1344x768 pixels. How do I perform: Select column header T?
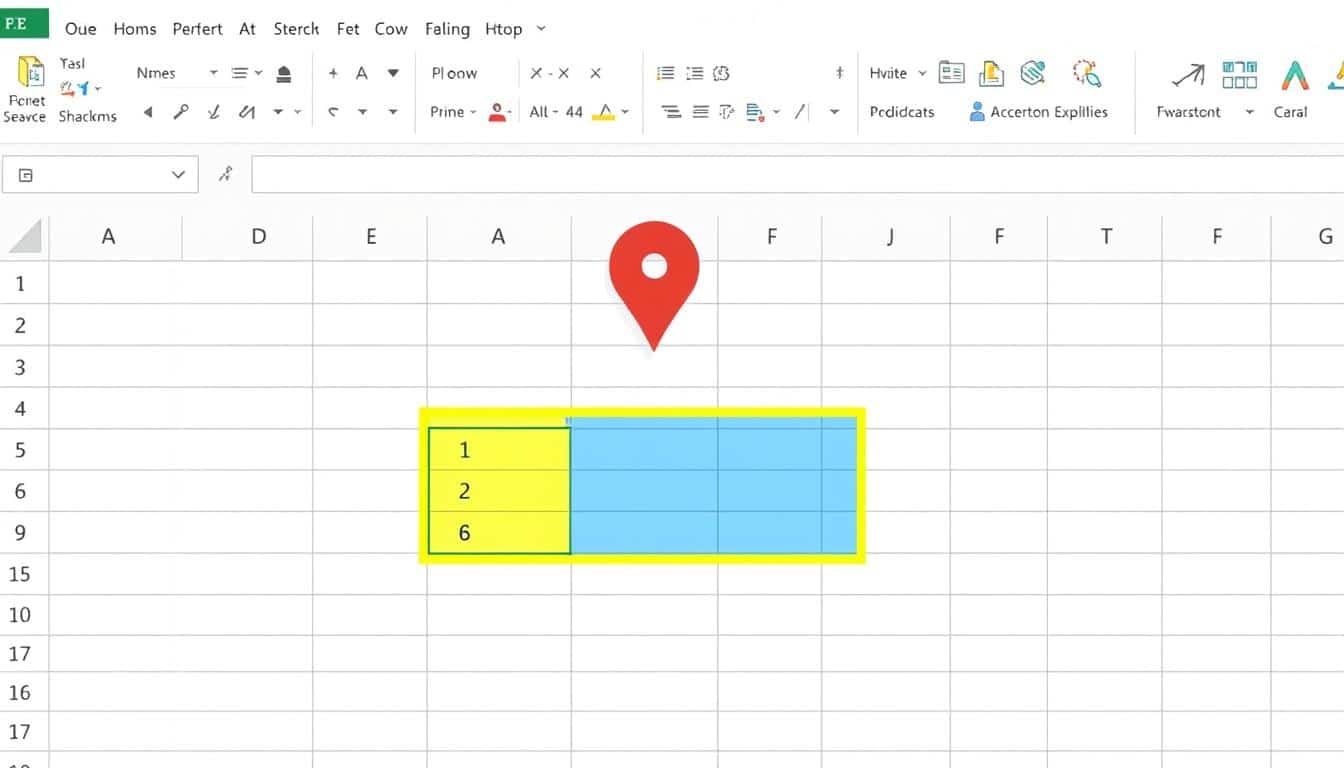(x=1106, y=237)
